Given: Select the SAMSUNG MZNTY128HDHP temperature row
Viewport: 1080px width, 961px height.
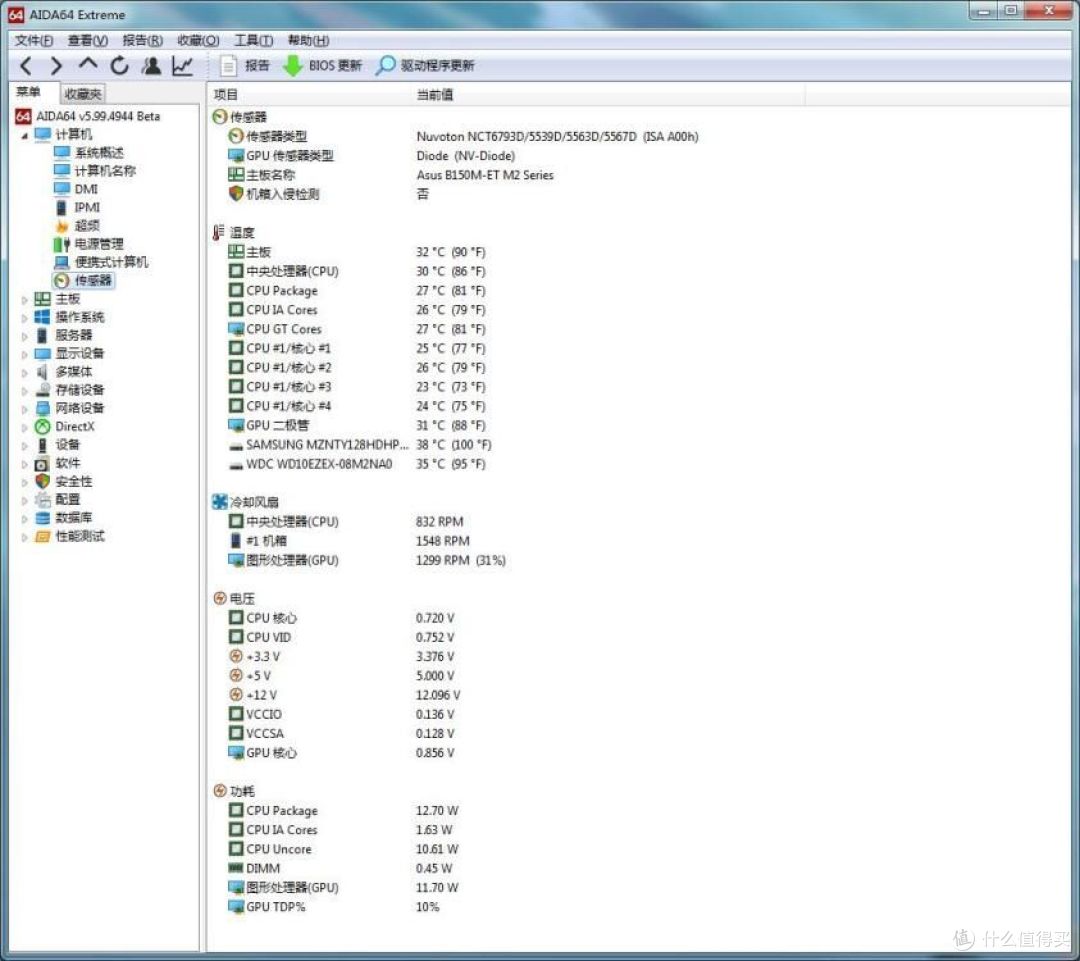Looking at the screenshot, I should click(360, 445).
